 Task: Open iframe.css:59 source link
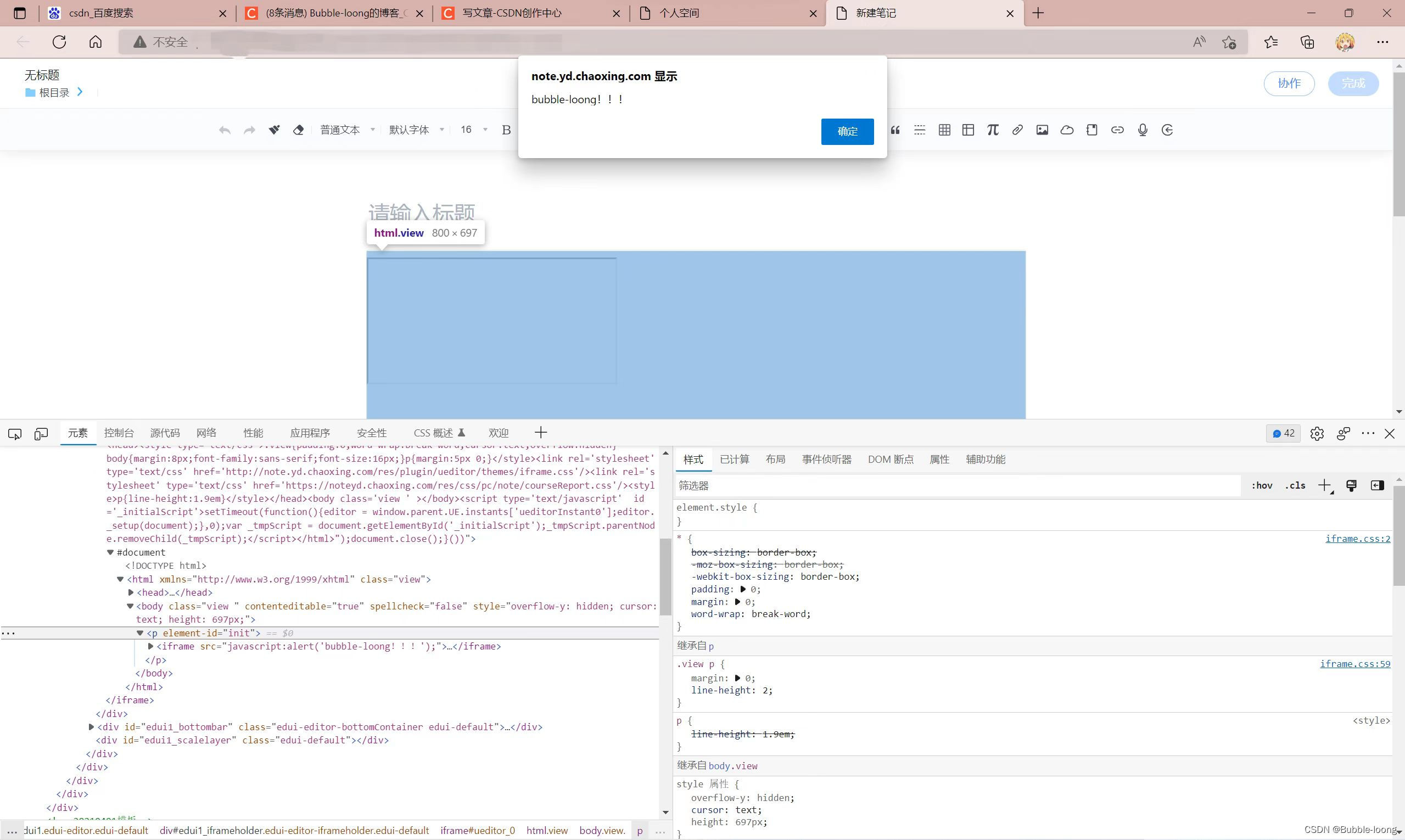[x=1354, y=664]
